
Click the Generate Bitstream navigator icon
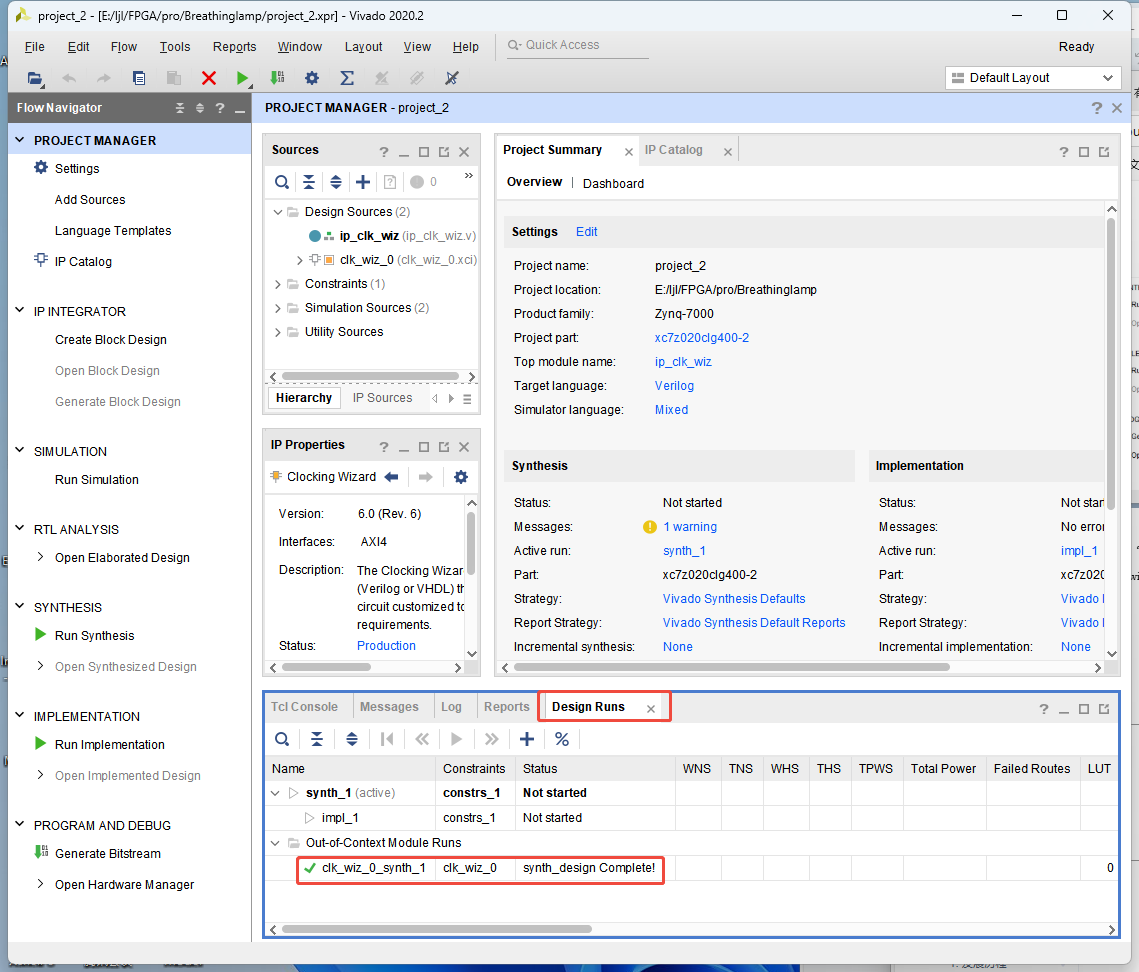point(41,852)
